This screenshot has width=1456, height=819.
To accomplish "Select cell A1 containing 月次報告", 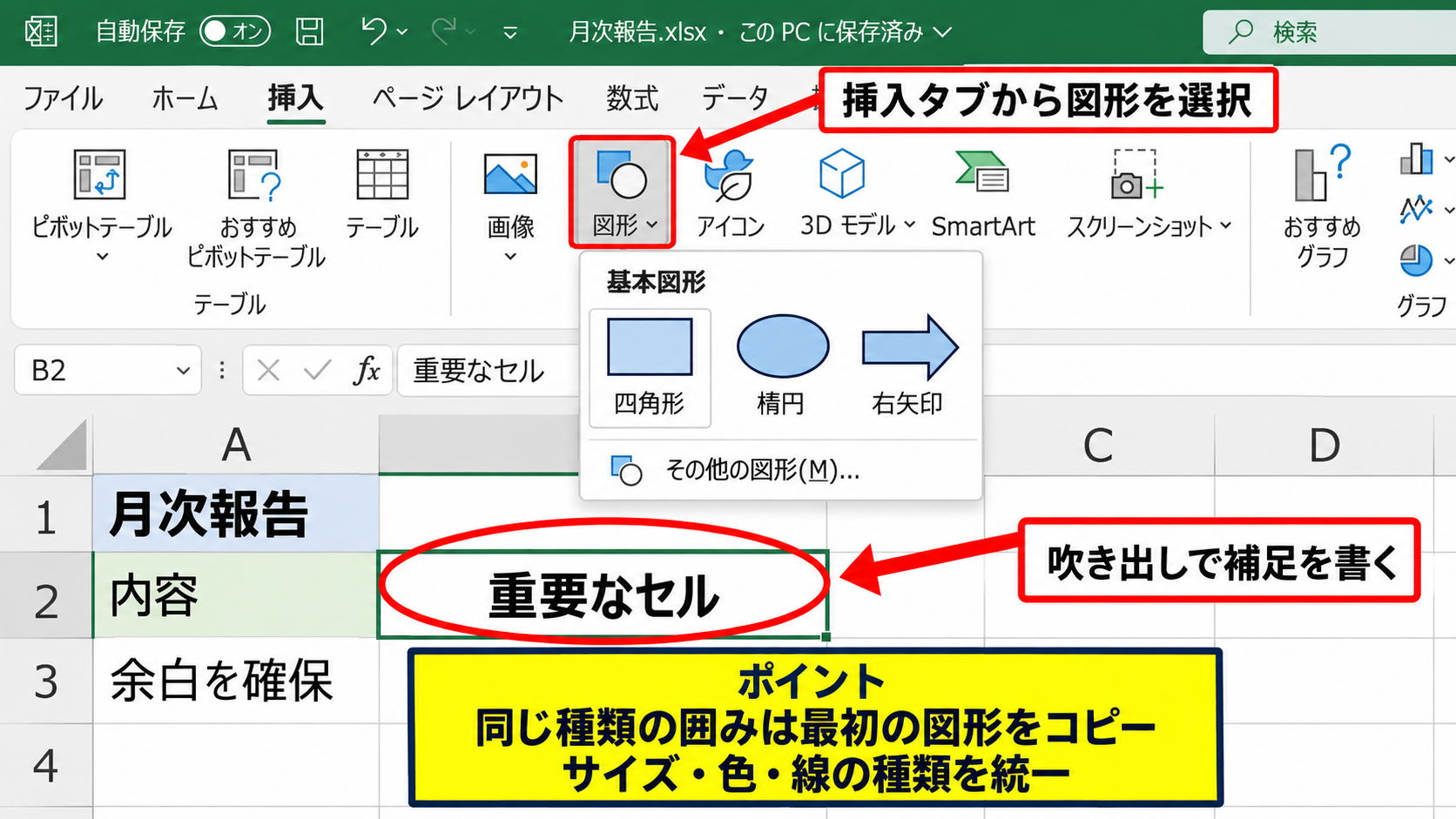I will (236, 514).
